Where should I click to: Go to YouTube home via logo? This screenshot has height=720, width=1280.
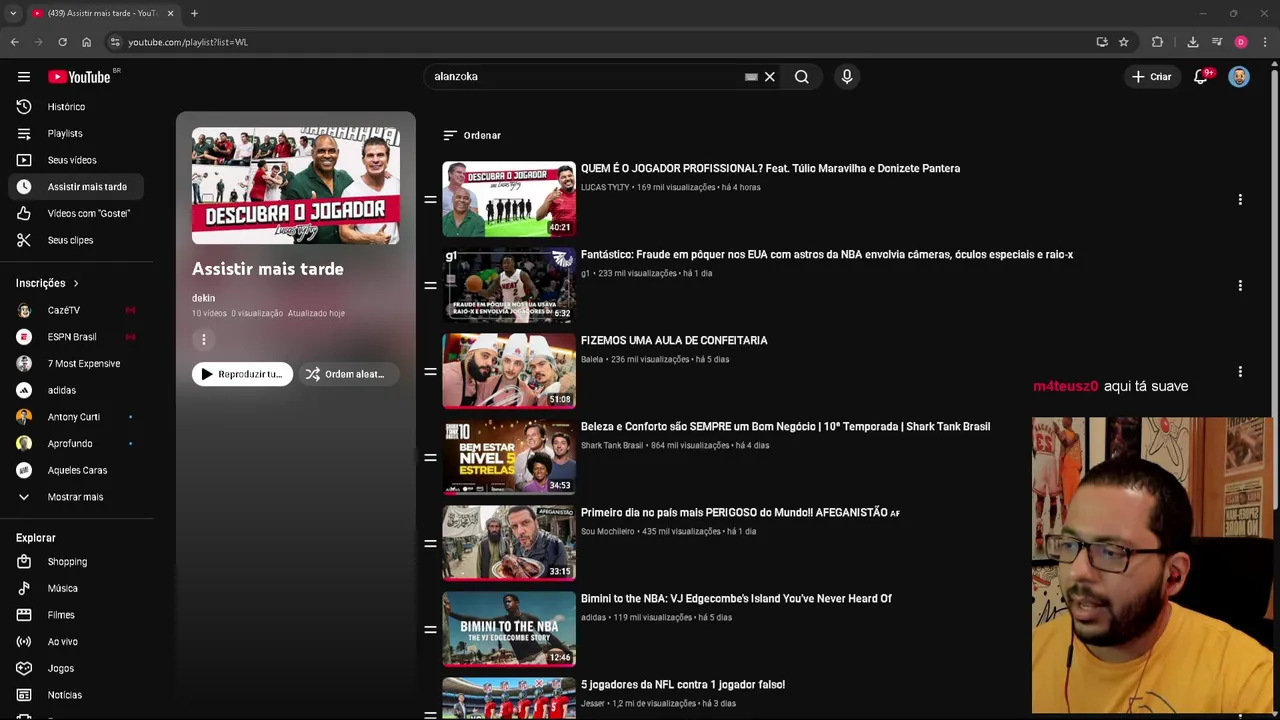[79, 77]
